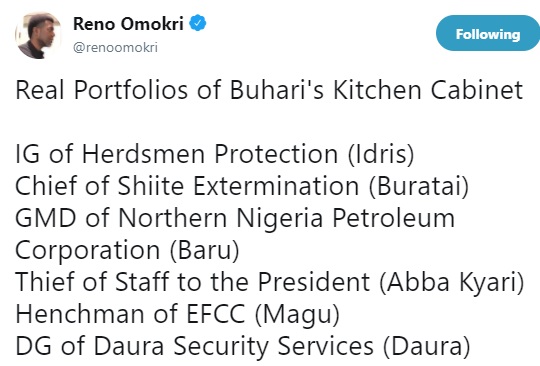
Task: Select the word "(Idris)" in the tweet
Action: pyautogui.click(x=381, y=154)
